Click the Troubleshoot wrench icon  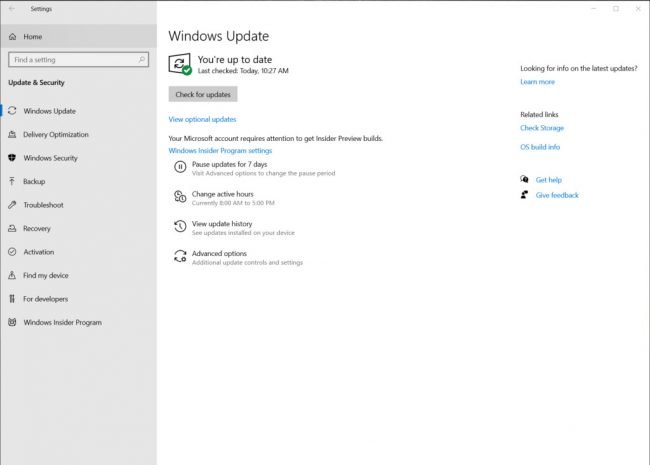pyautogui.click(x=12, y=205)
